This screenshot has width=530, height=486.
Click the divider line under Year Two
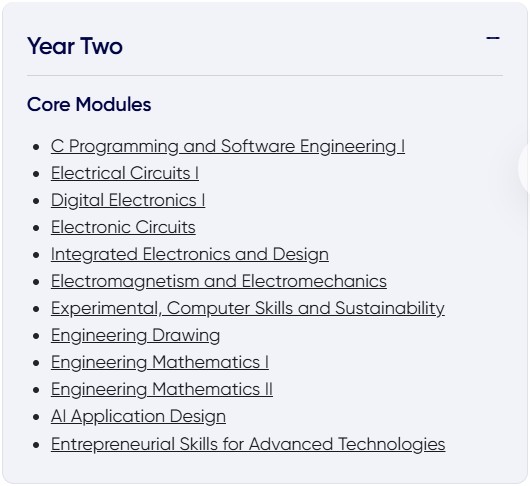click(265, 76)
